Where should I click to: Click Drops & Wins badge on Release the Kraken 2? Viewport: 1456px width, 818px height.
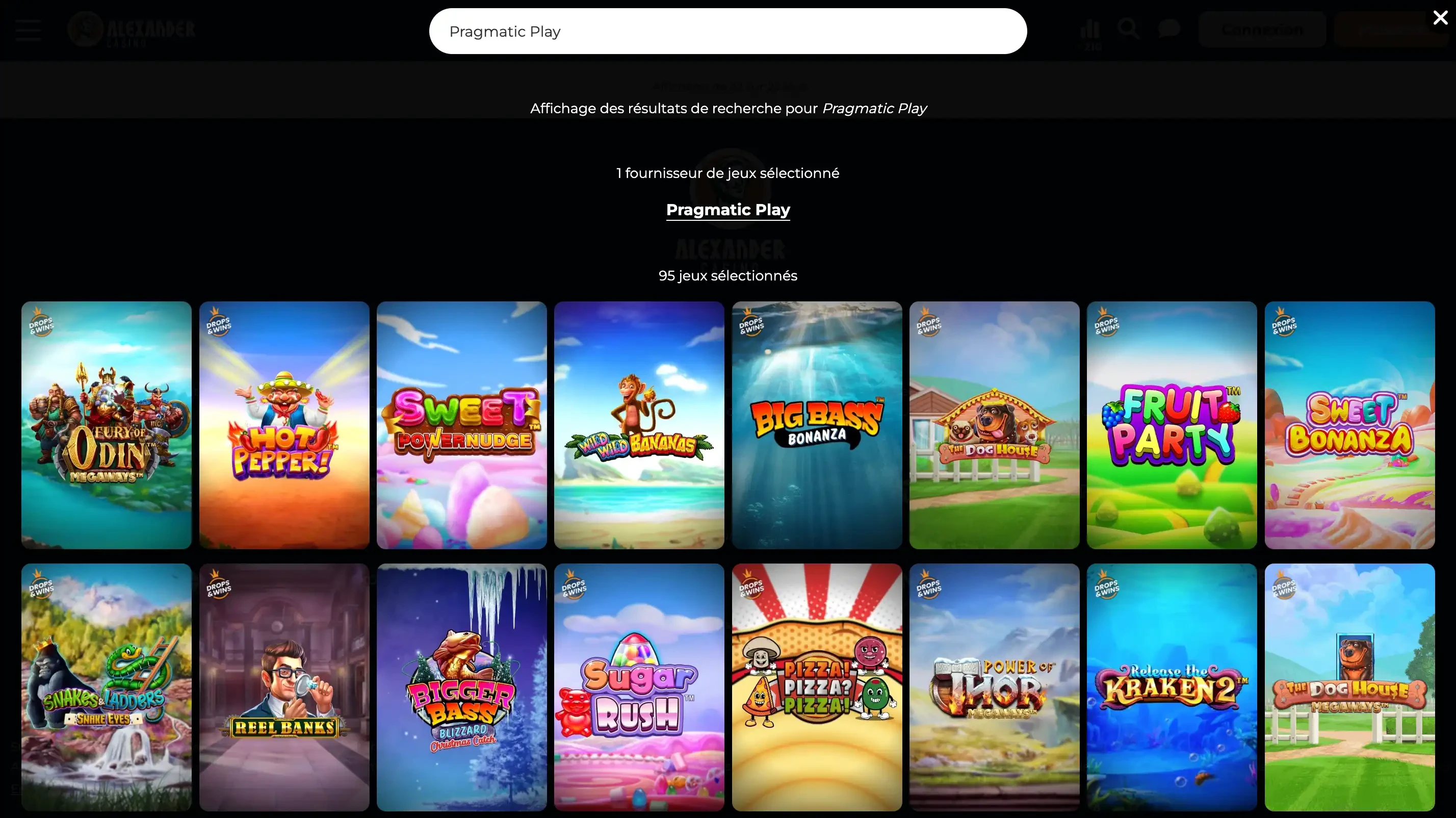pos(1107,584)
